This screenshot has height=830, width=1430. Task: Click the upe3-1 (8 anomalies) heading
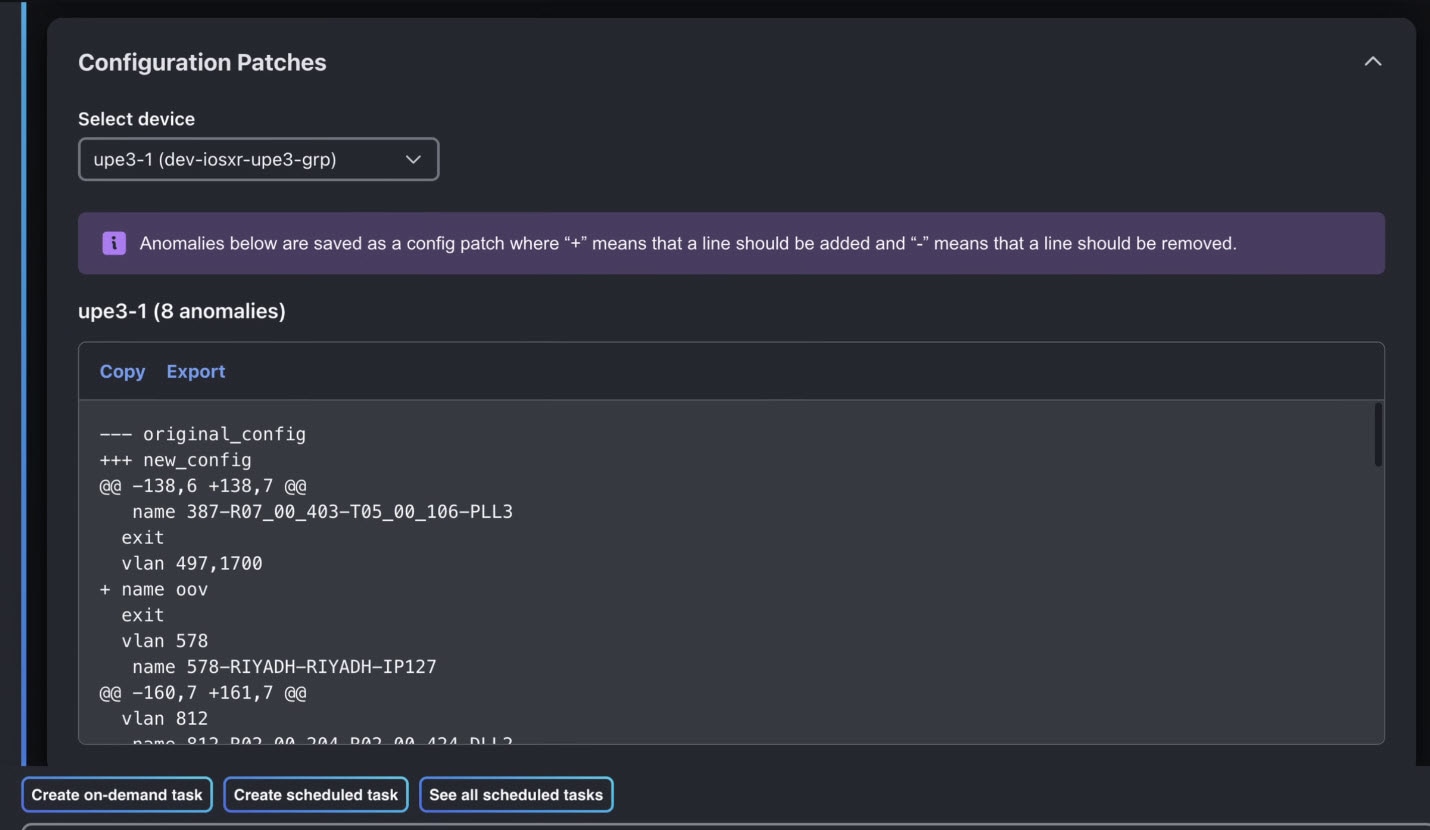point(182,311)
